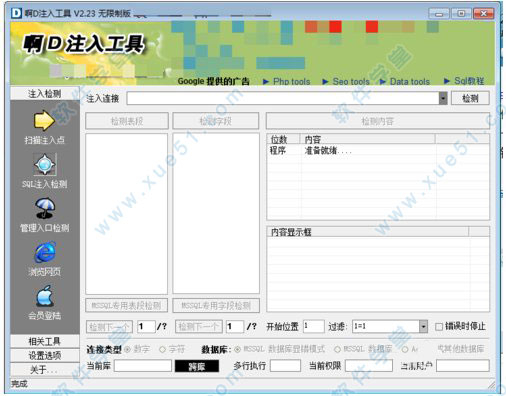Click the 检测 button
This screenshot has width=506, height=396.
(x=470, y=98)
